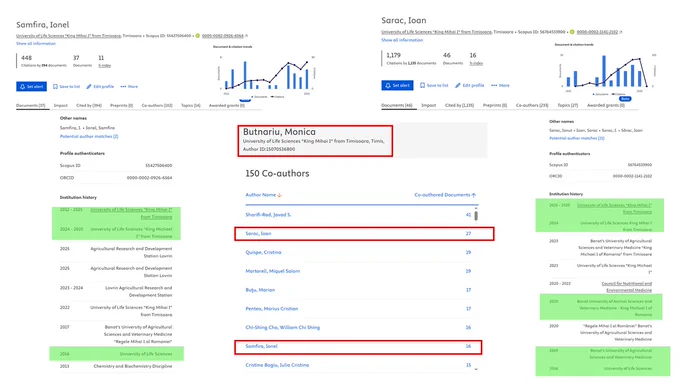Click Save to list bookmark icon on Sarac profile

[422, 85]
